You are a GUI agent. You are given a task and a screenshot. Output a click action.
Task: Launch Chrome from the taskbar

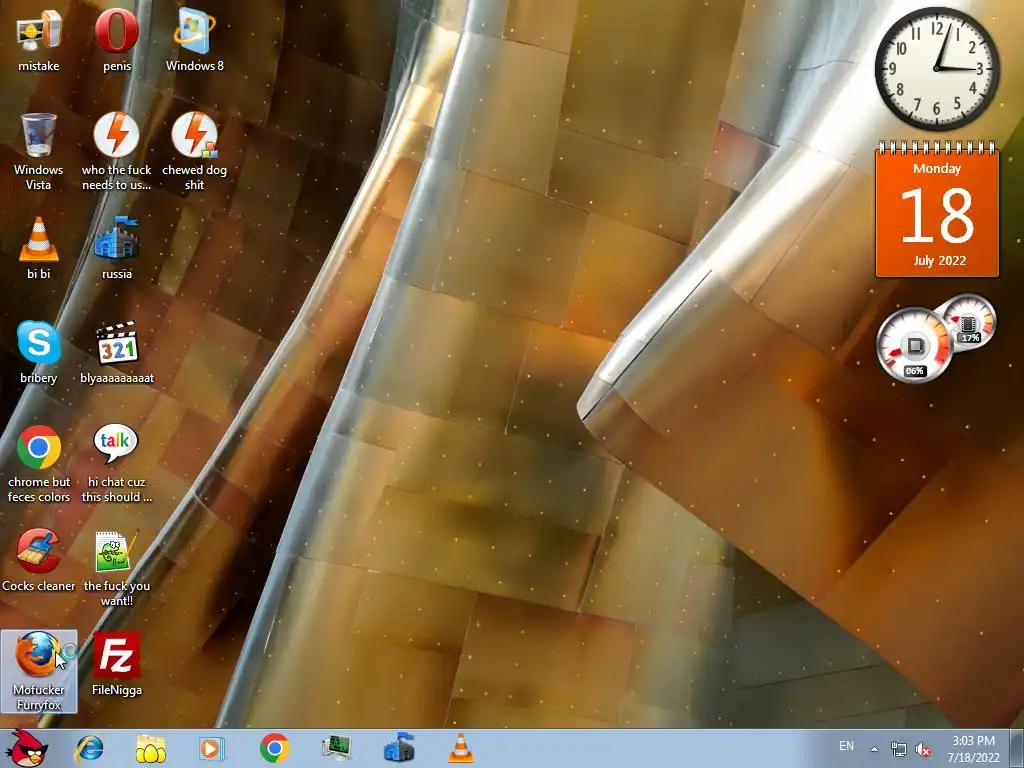coord(274,748)
